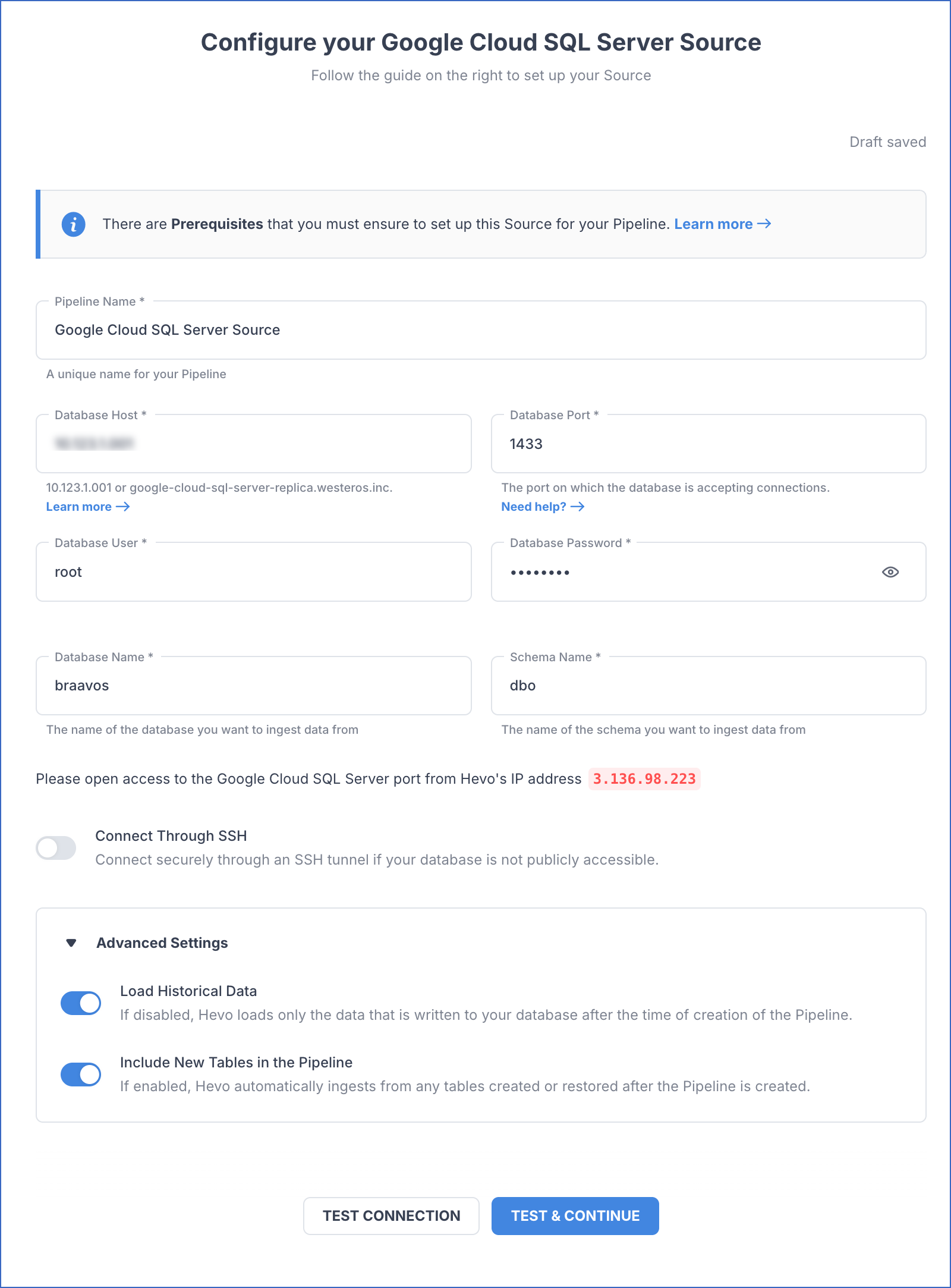Click the blue info icon in Prerequisites banner
The image size is (951, 1288).
[73, 224]
